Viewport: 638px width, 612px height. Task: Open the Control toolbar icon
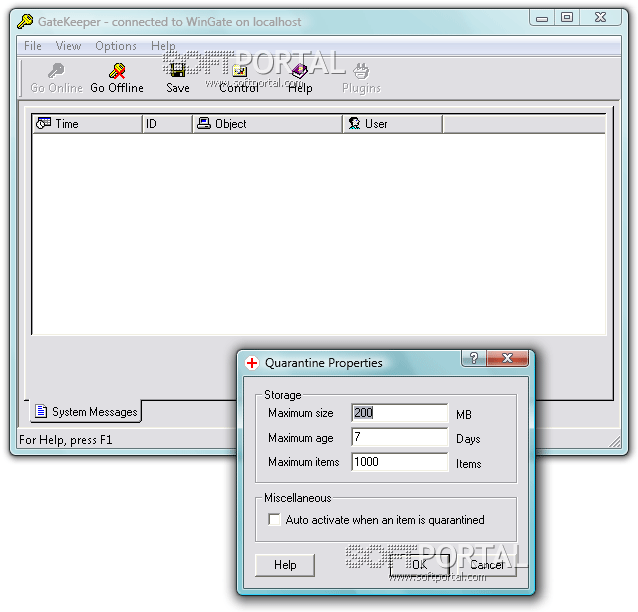pos(239,71)
